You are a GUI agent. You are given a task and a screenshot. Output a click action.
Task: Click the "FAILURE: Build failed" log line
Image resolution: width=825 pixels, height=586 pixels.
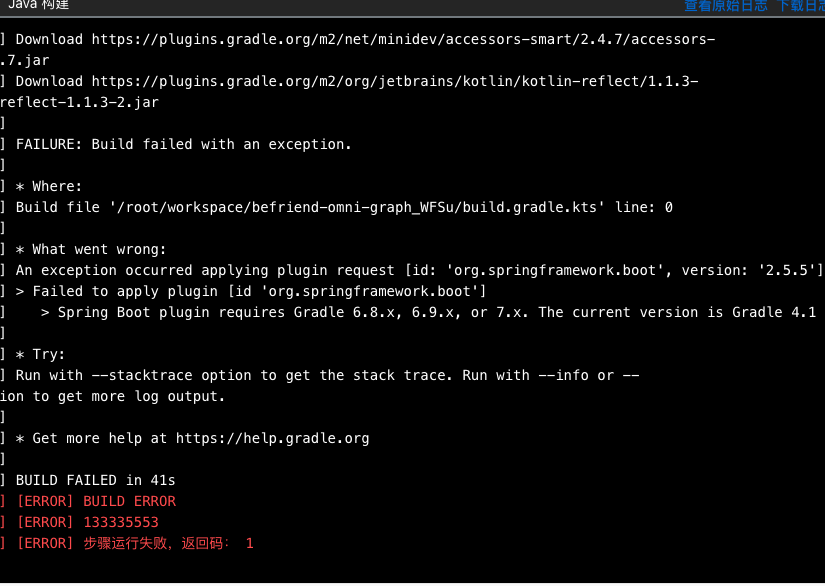(184, 144)
